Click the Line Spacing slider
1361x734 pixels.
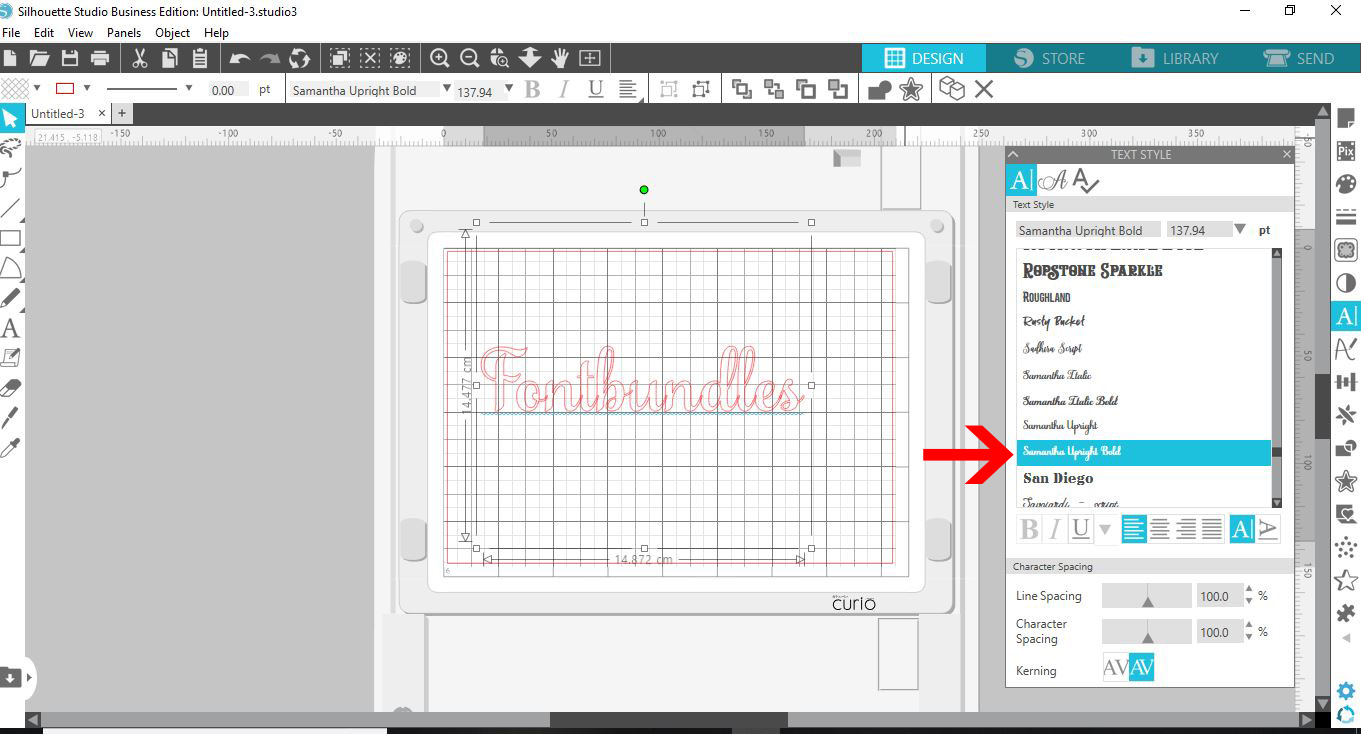1146,596
